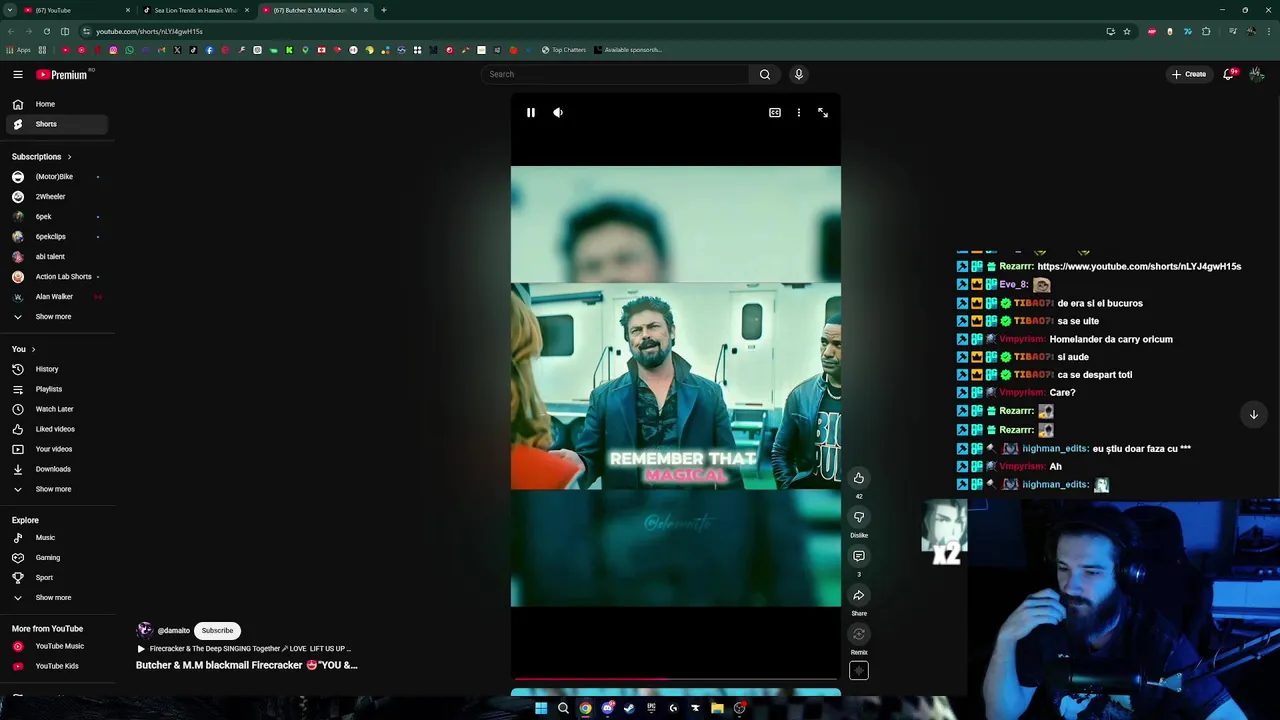
Task: Open YouTube Music link
Action: (x=57, y=646)
